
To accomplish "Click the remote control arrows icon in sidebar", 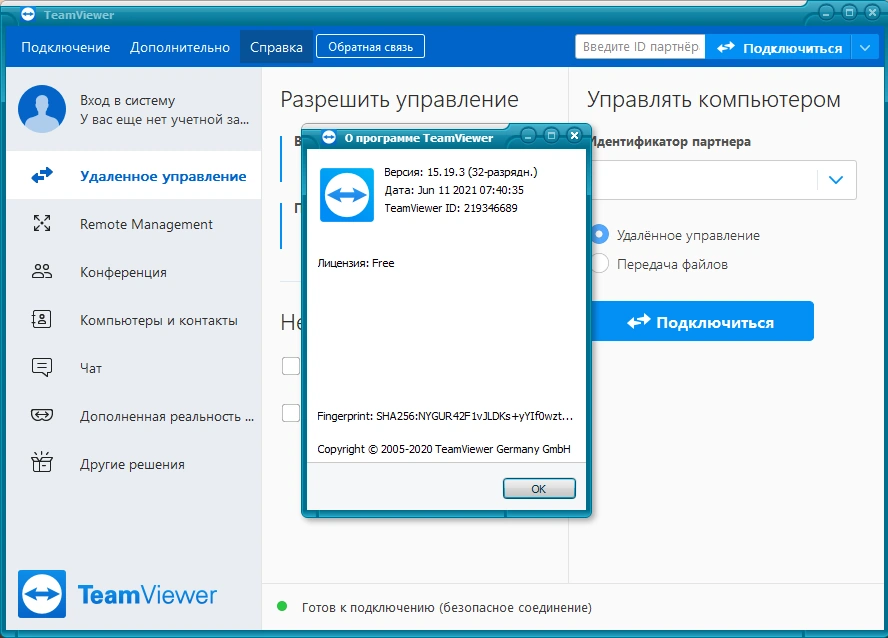I will [x=42, y=175].
